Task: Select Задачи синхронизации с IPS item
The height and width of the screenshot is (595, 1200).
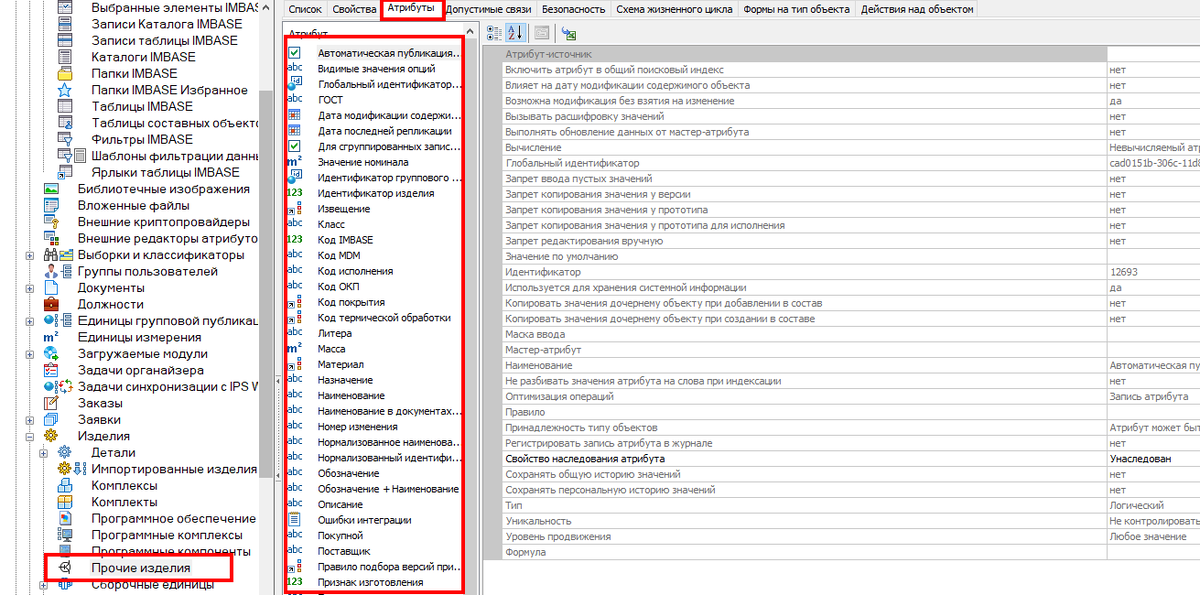Action: point(167,386)
